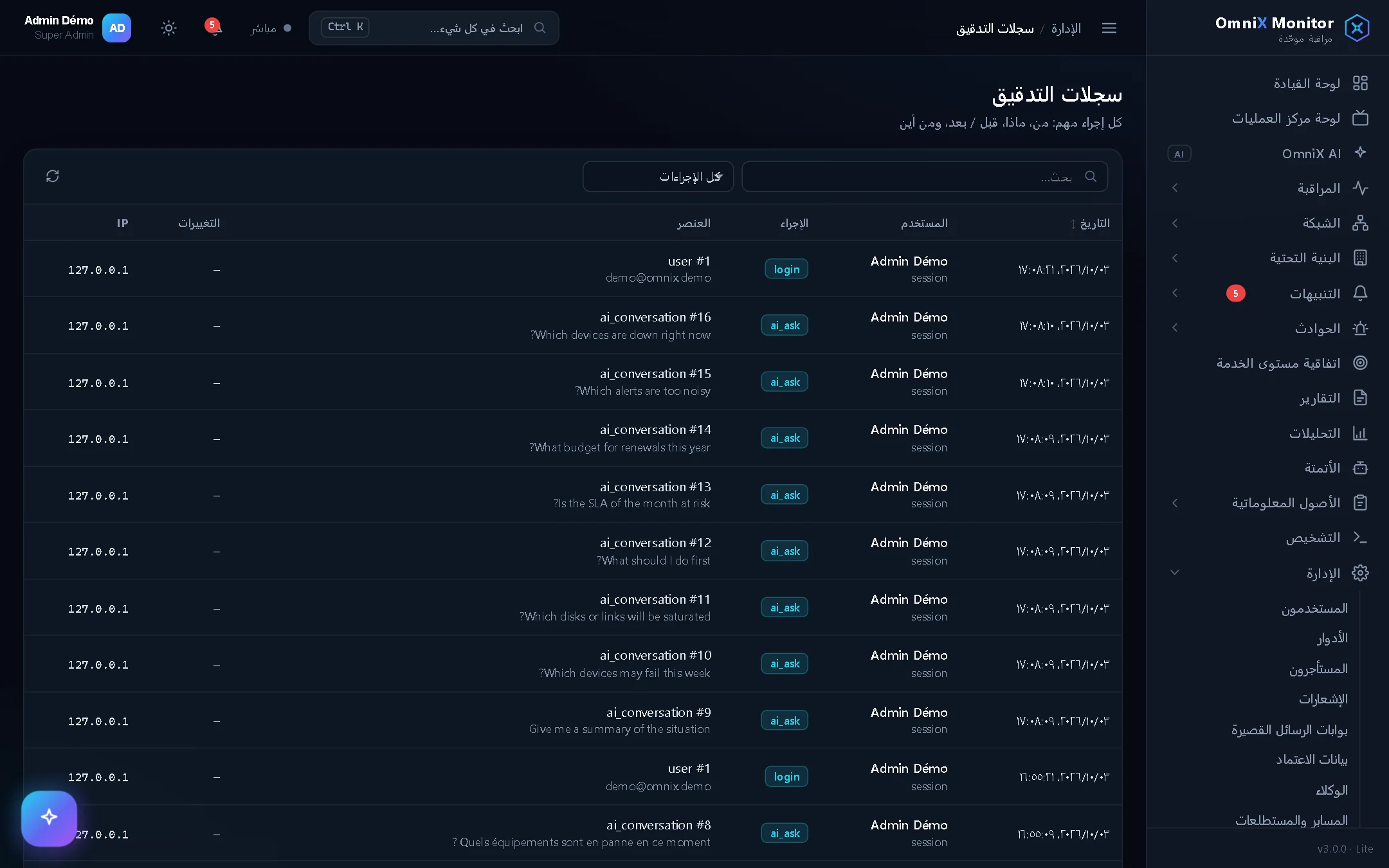The height and width of the screenshot is (868, 1389).
Task: Click the التقارير document icon
Action: pos(1360,398)
